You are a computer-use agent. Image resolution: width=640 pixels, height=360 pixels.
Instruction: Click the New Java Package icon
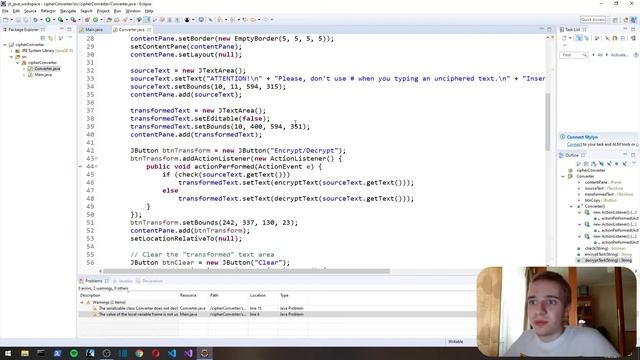tap(87, 20)
